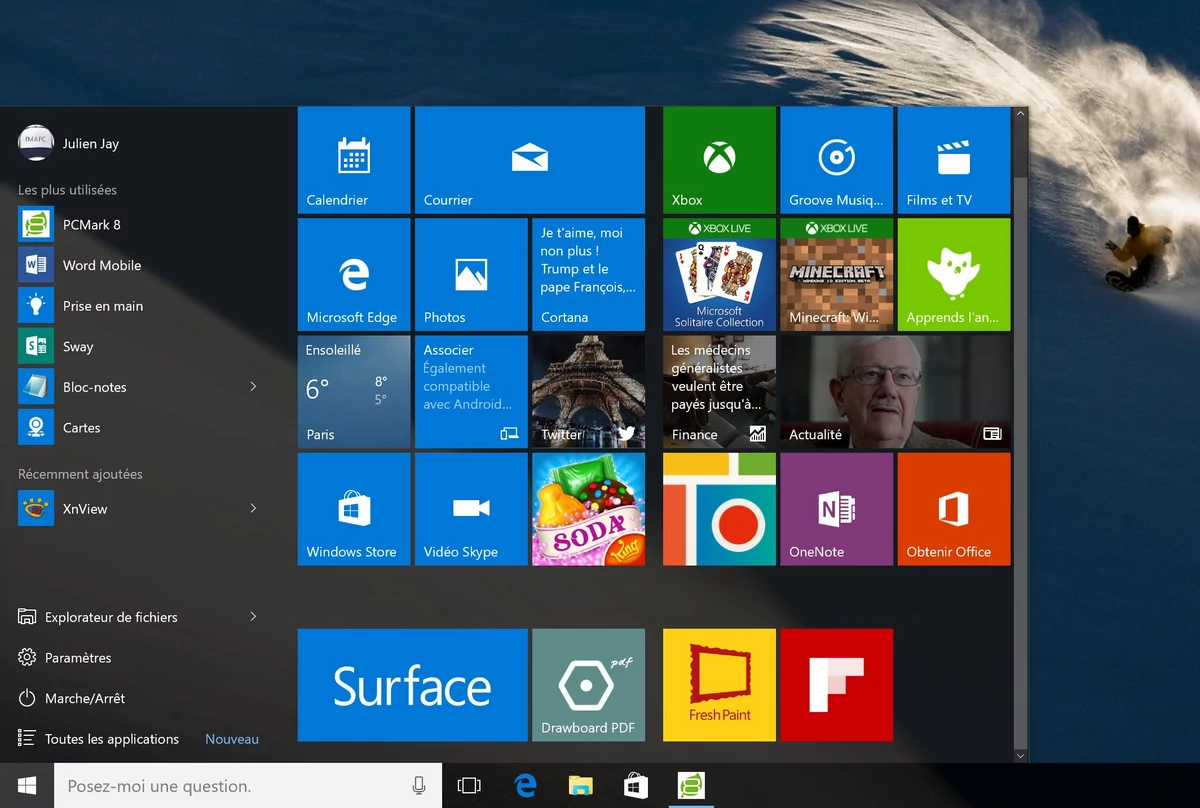Open the Duolingo Apprends l'anglais tile
This screenshot has width=1200, height=808.
point(954,275)
